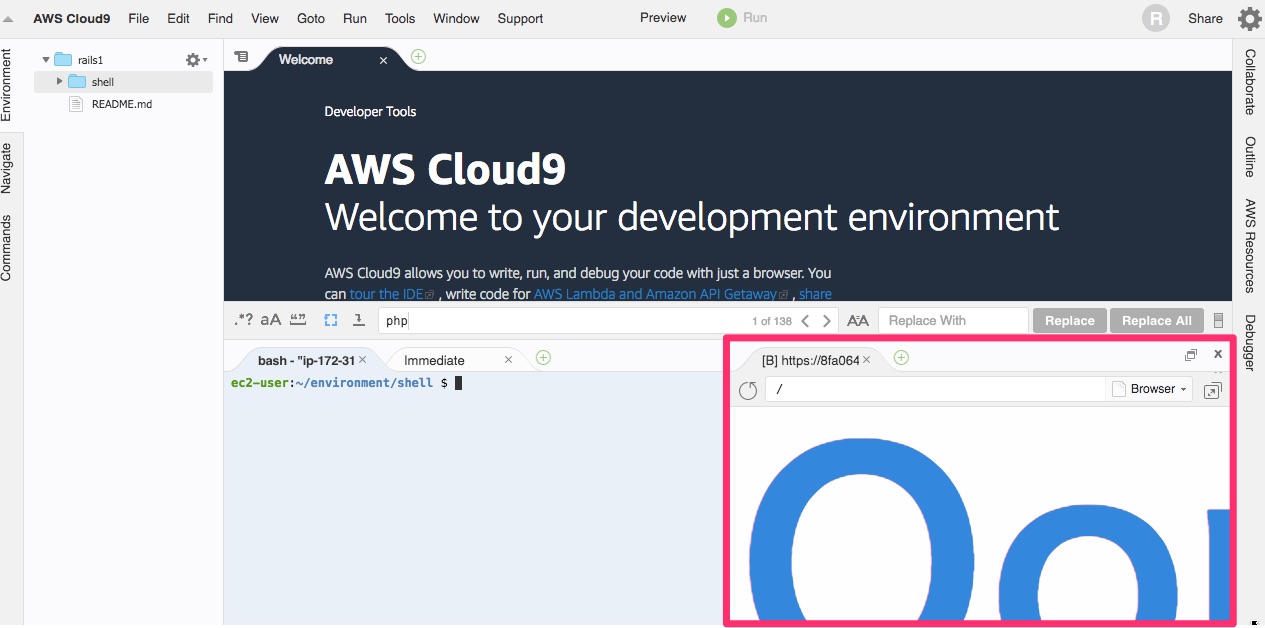Screen dimensions: 1265x628
Task: Close the [B] https://8fa064 preview tab
Action: pyautogui.click(x=867, y=360)
